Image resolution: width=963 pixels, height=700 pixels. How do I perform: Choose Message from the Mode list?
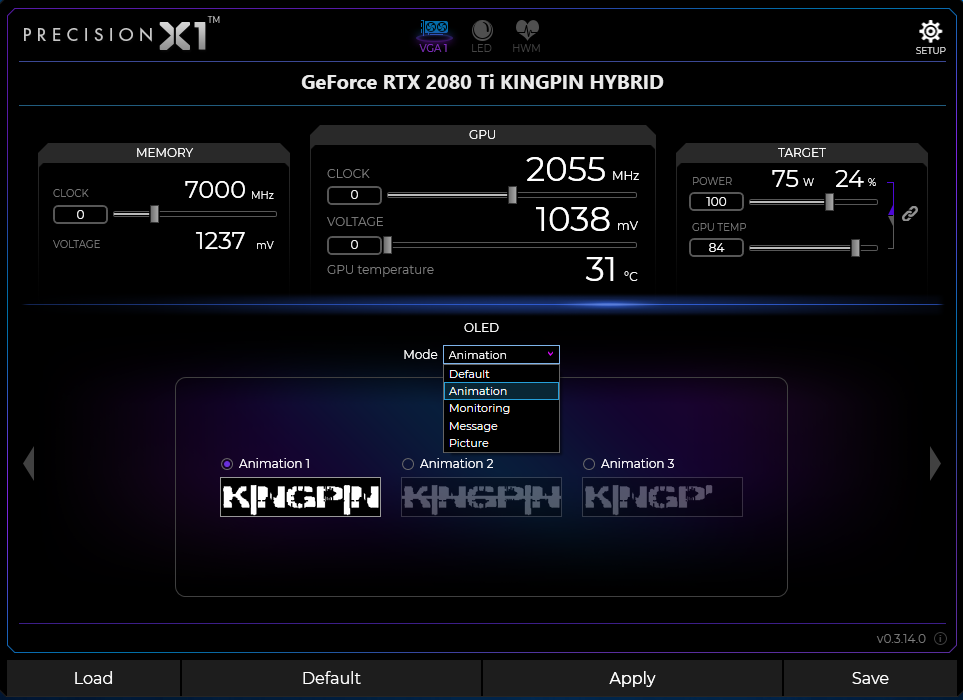(x=501, y=426)
